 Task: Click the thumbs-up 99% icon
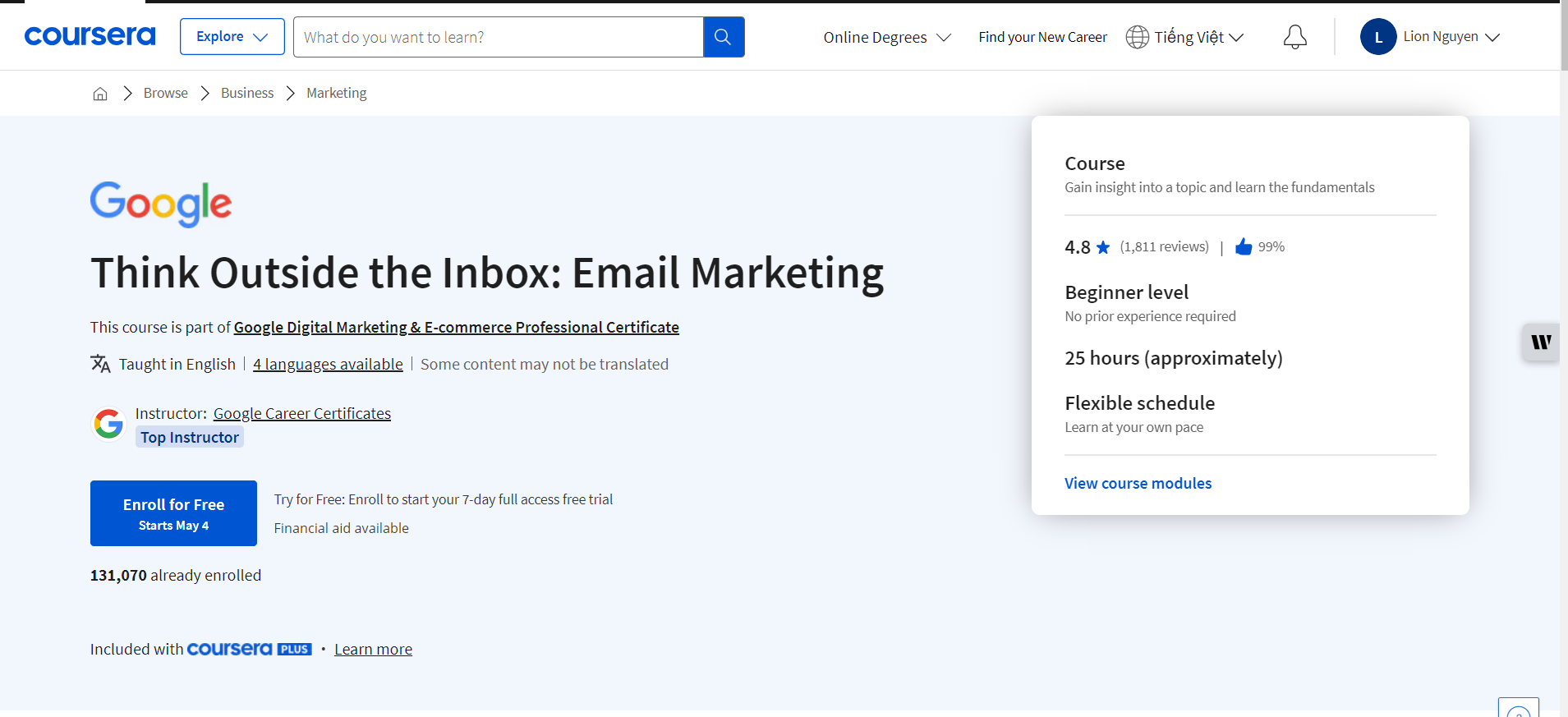point(1244,246)
